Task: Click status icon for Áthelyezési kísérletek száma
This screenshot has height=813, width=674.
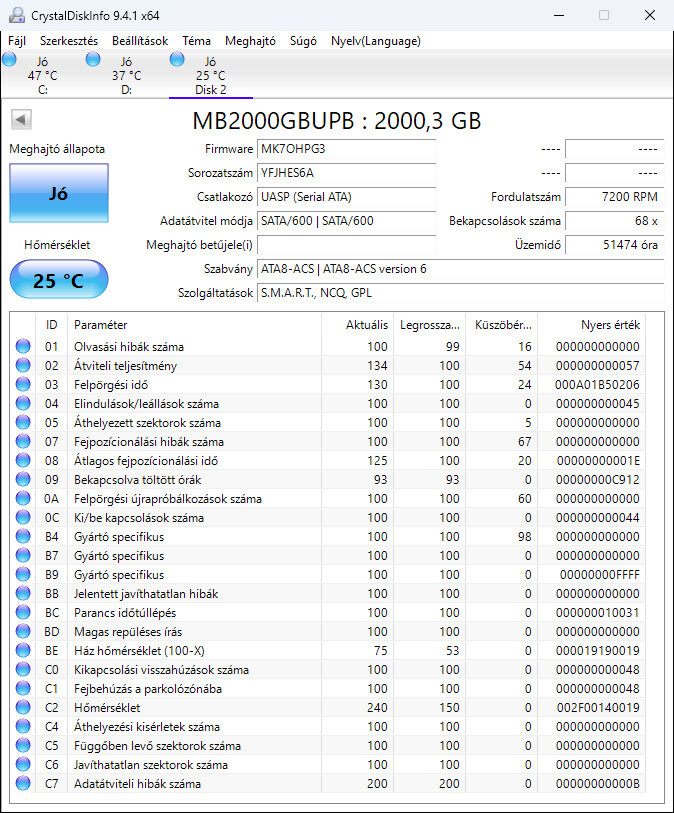Action: (23, 726)
